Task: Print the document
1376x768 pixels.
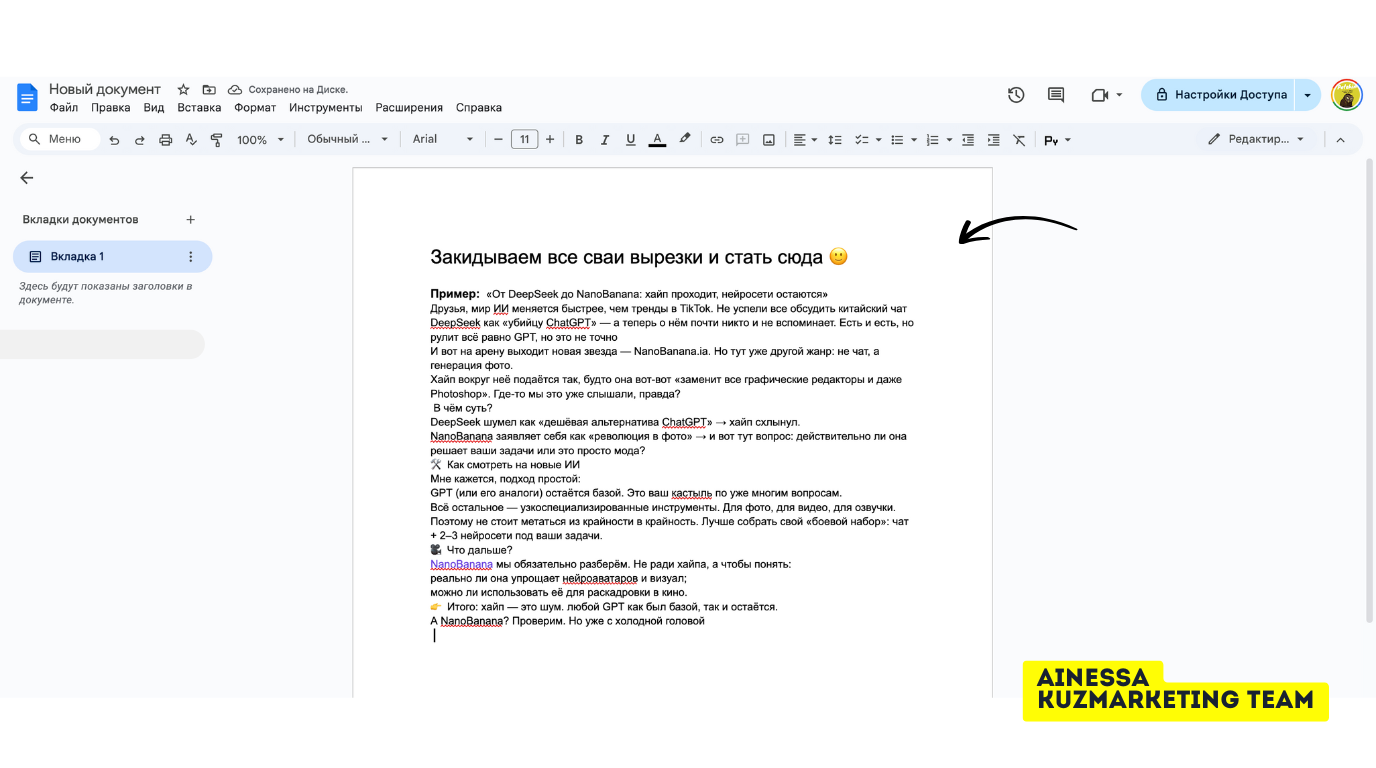Action: (166, 140)
